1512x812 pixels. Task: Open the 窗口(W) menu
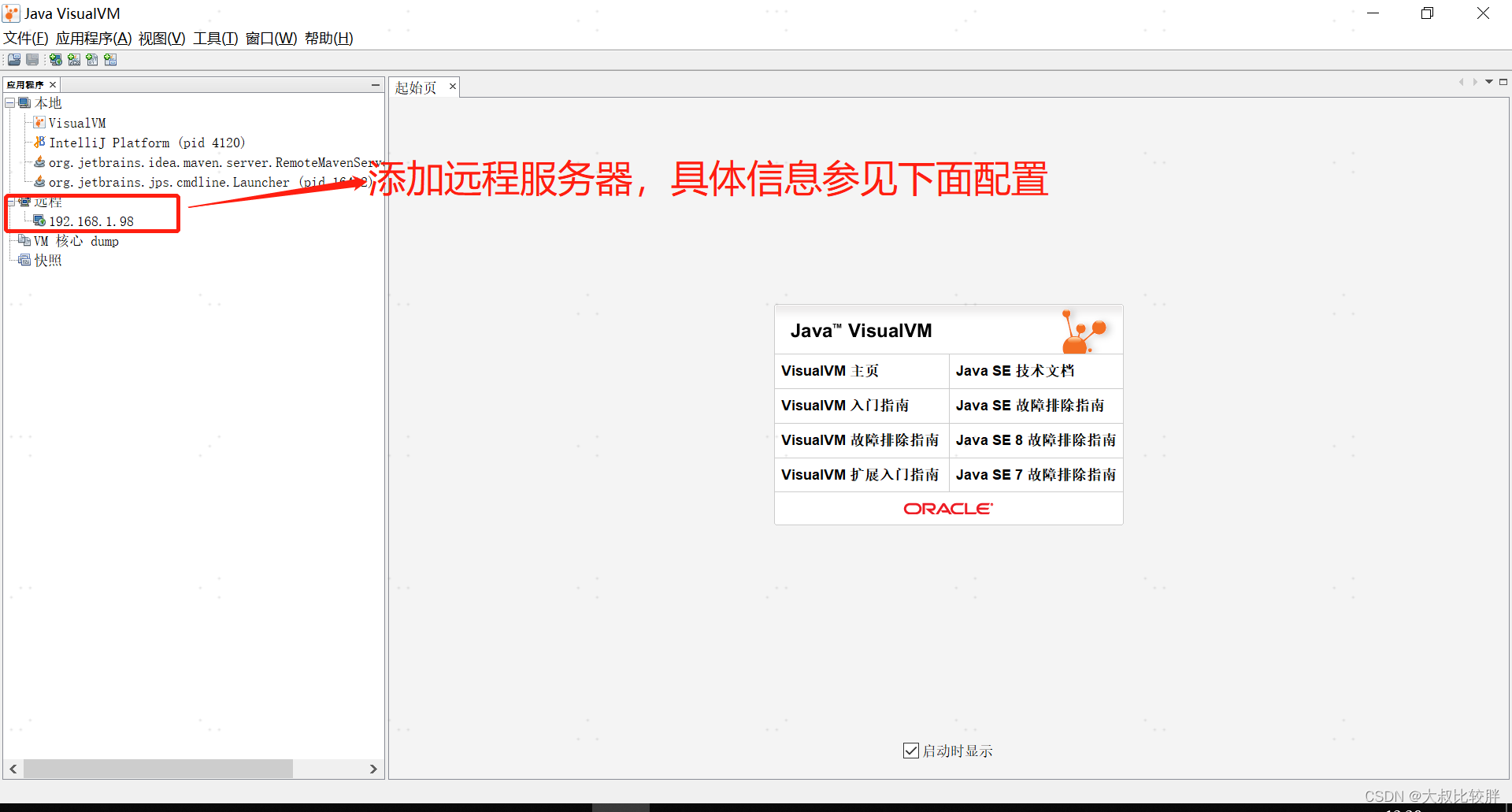point(272,38)
